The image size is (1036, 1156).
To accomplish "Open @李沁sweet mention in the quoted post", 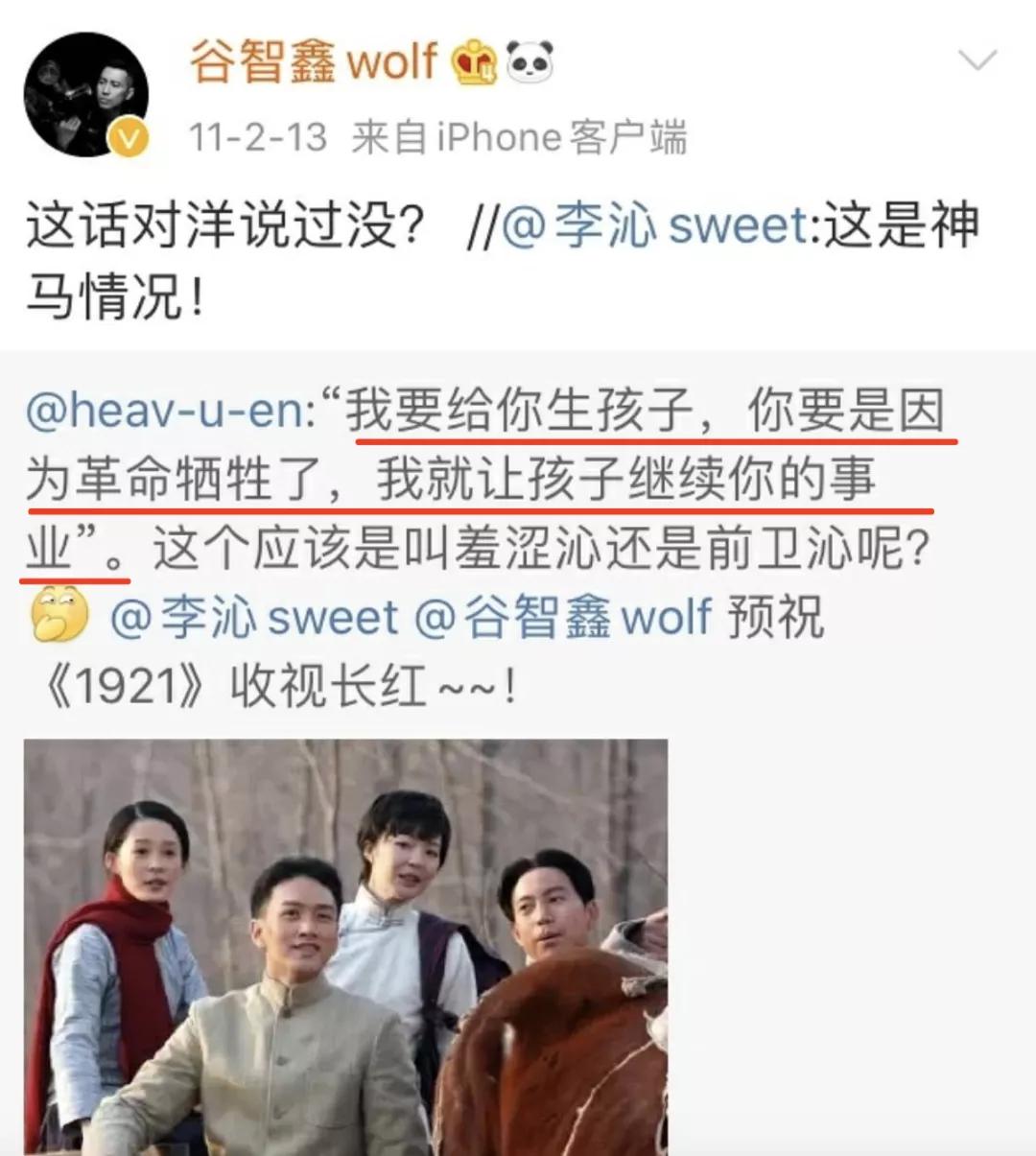I will tap(254, 617).
